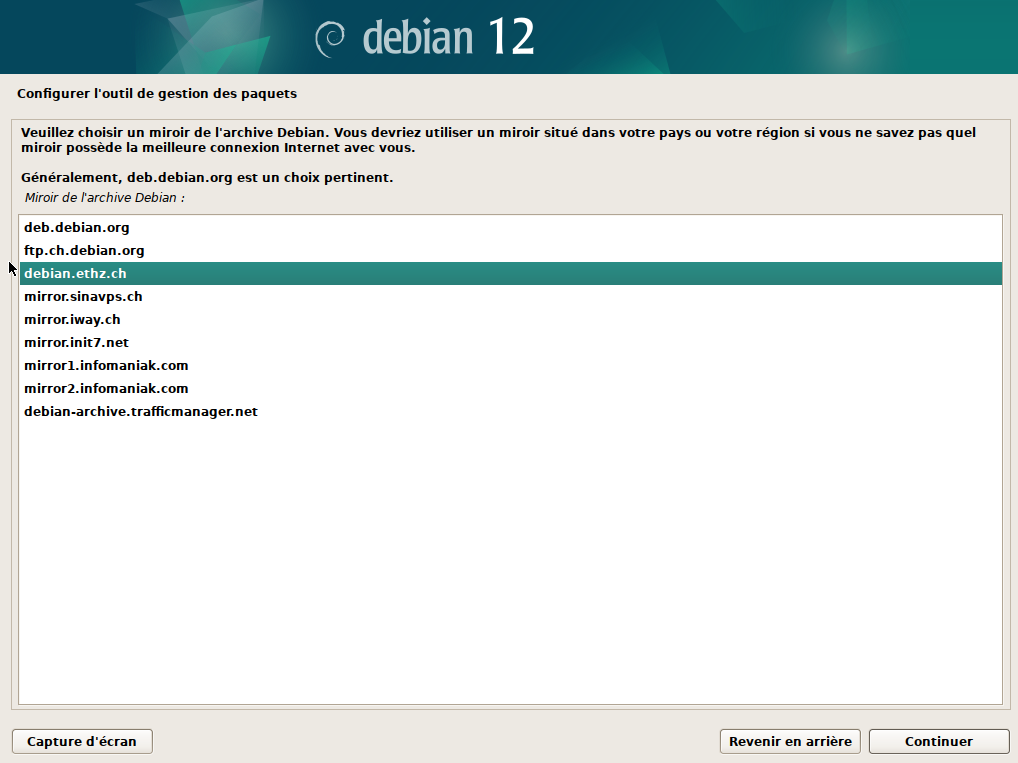Screen dimensions: 1018x763
Task: Choose ftp.ch.debian.org from the mirror list
Action: pyautogui.click(x=510, y=251)
